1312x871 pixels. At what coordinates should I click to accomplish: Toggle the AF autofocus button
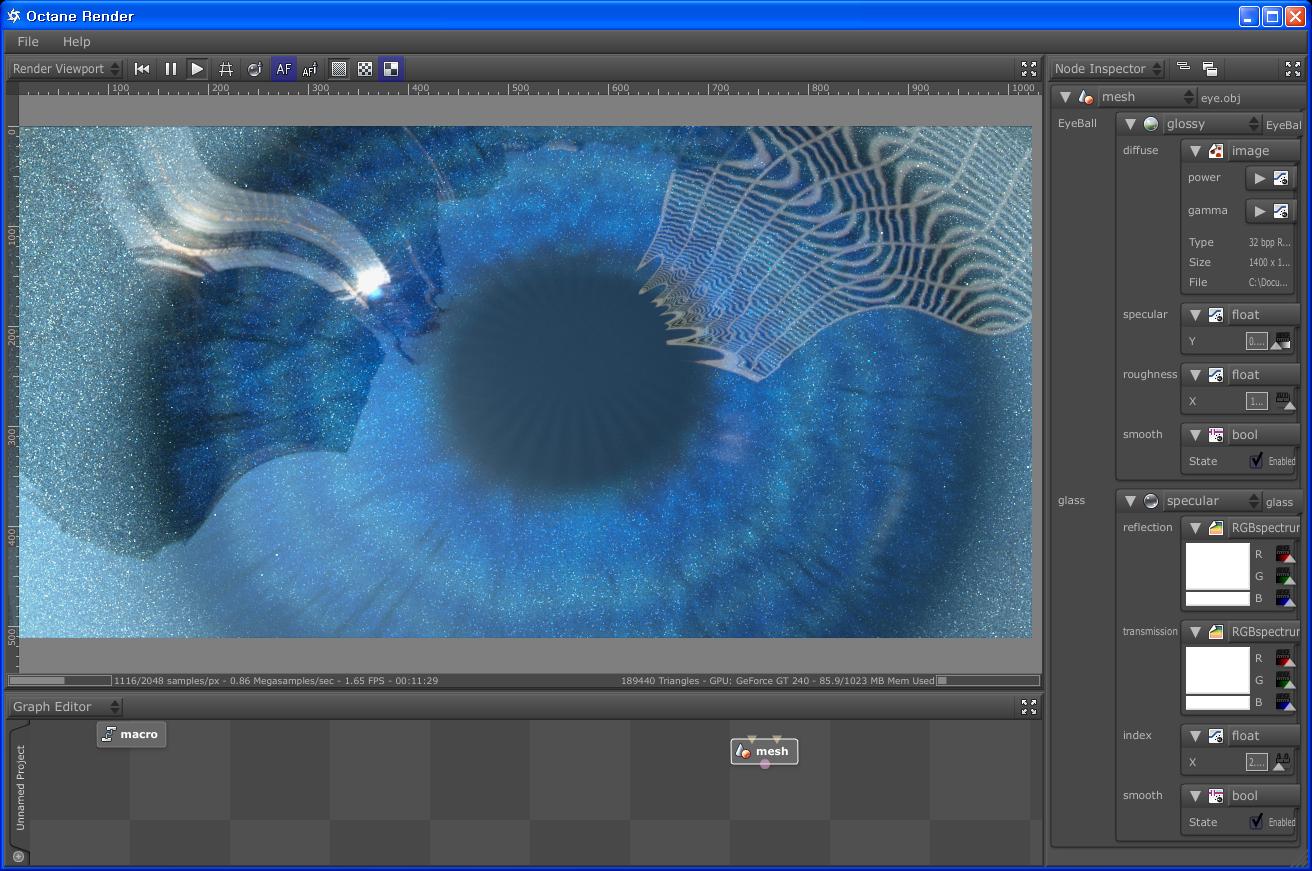click(283, 69)
